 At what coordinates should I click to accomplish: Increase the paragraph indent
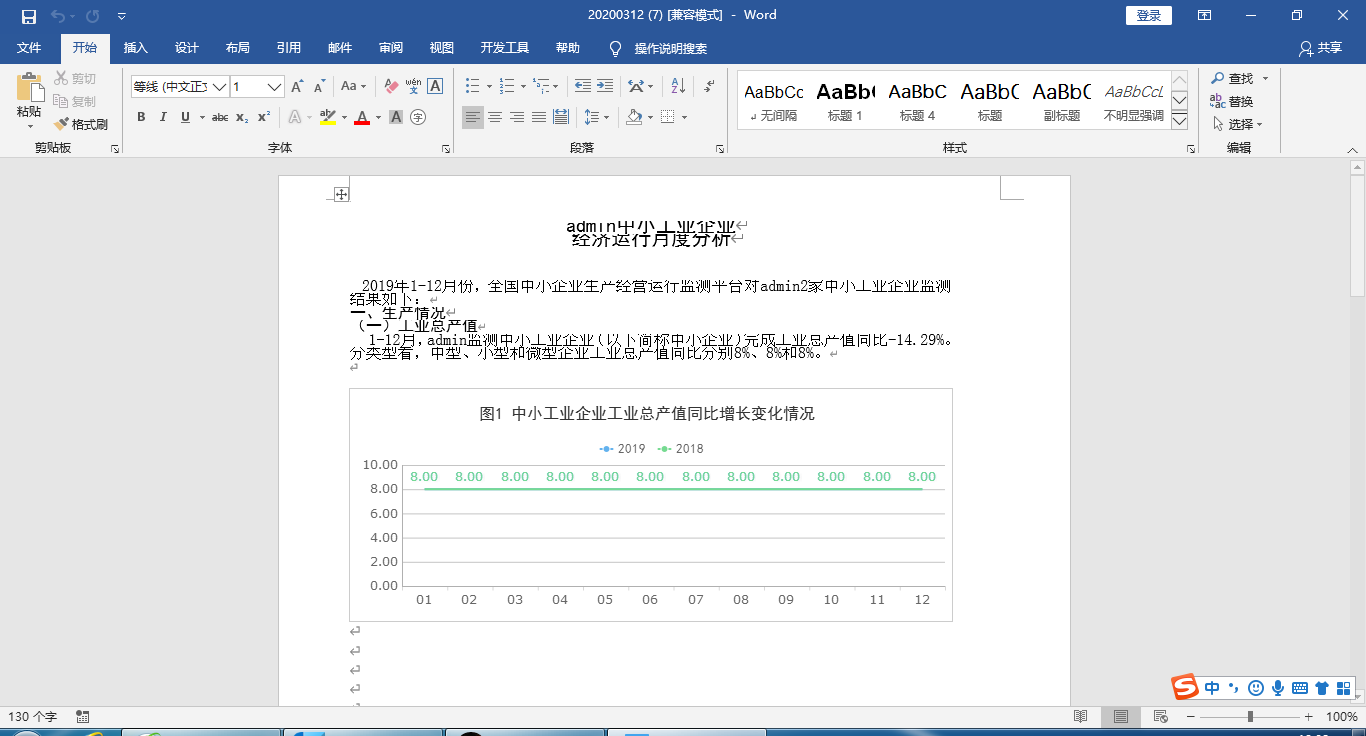(x=605, y=87)
